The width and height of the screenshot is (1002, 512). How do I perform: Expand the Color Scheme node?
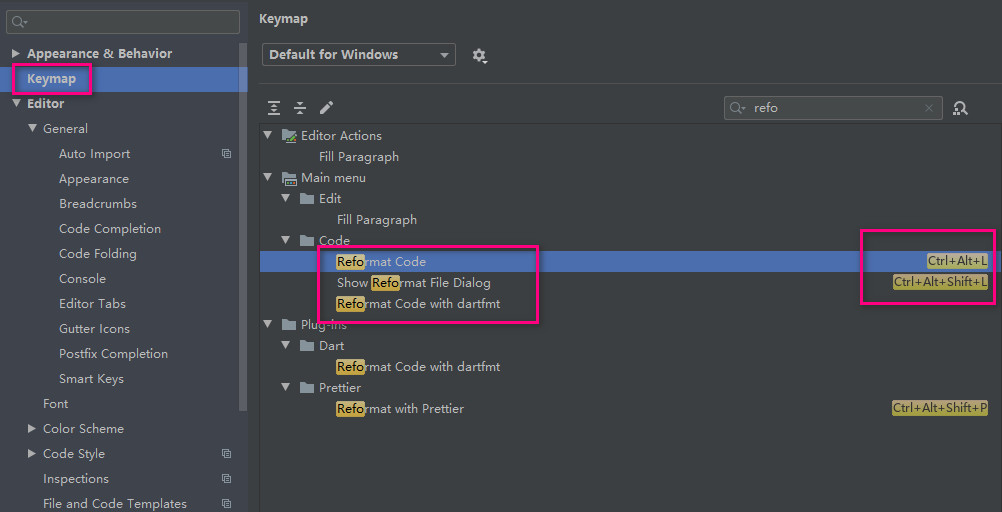[32, 428]
